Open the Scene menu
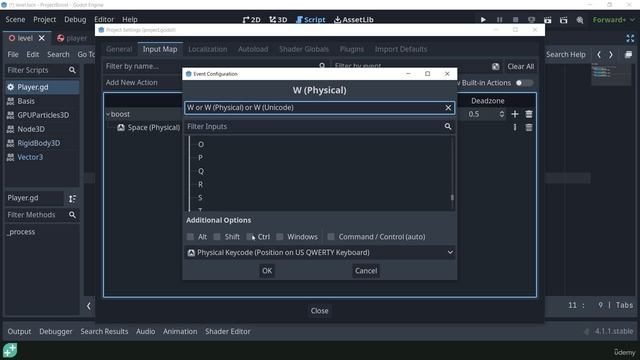 click(x=15, y=19)
